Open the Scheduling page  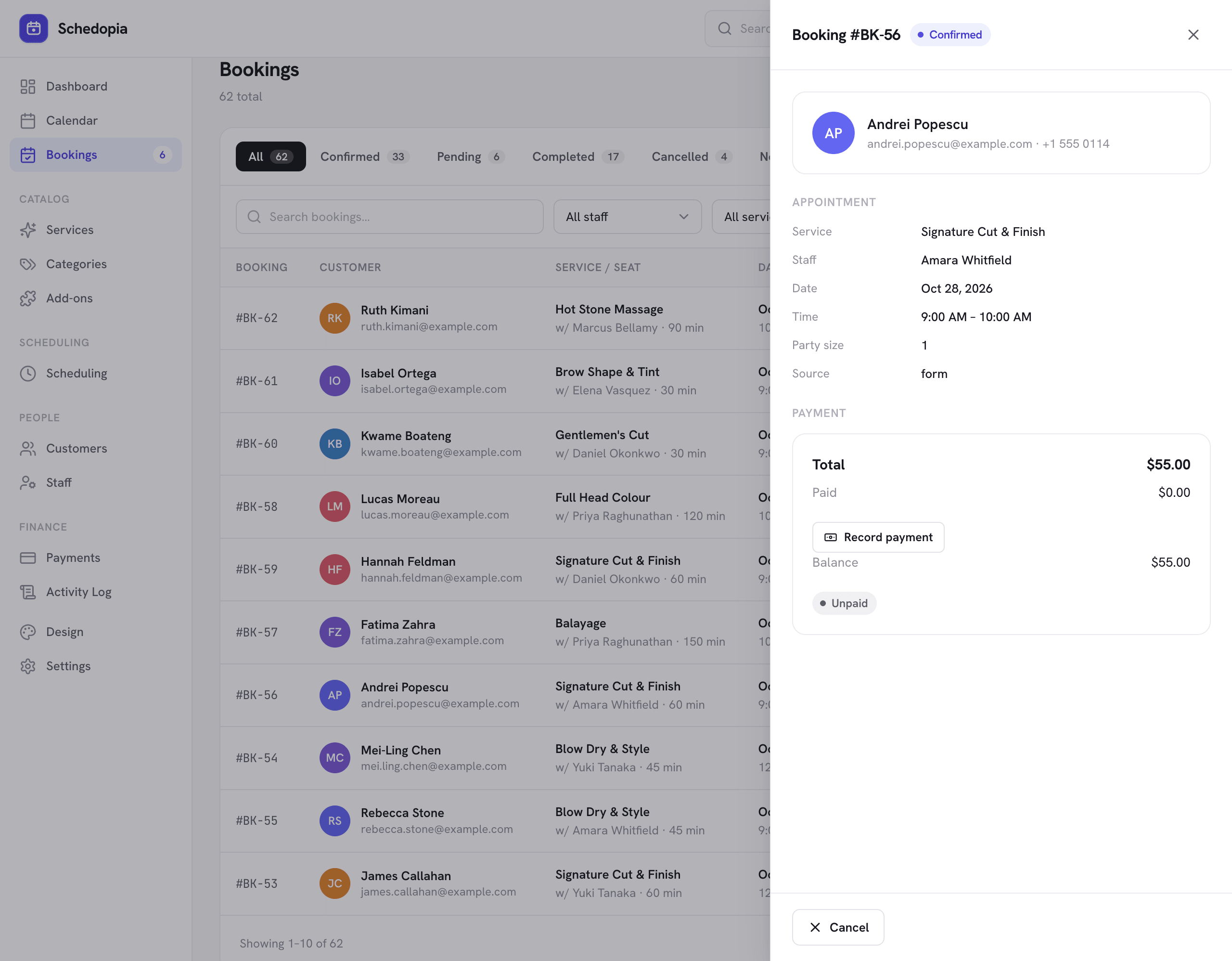pyautogui.click(x=95, y=373)
